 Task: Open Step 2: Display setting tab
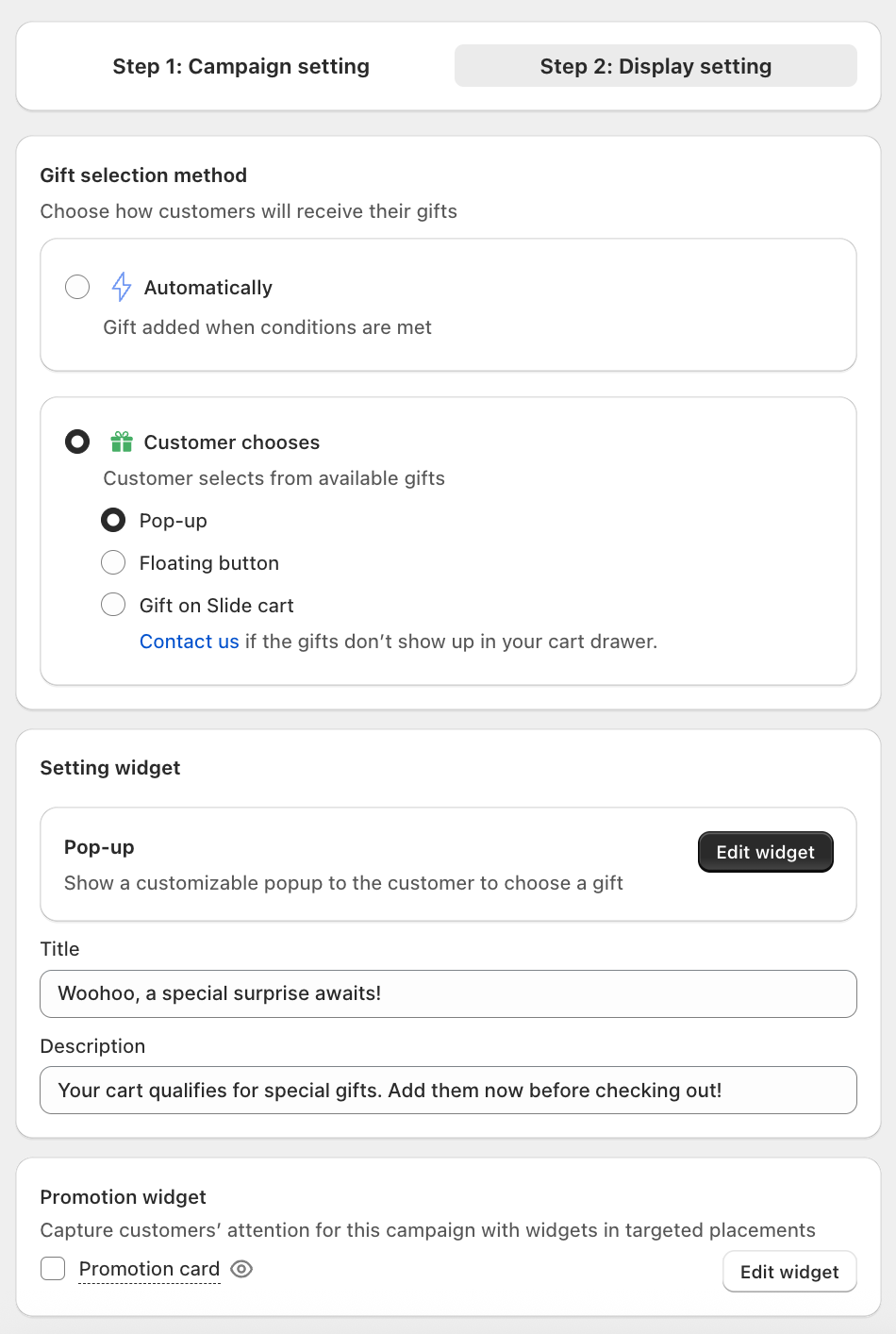[x=655, y=66]
